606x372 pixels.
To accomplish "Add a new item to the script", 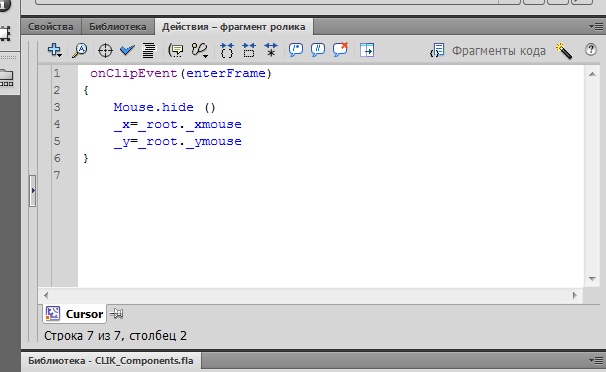I will click(54, 50).
